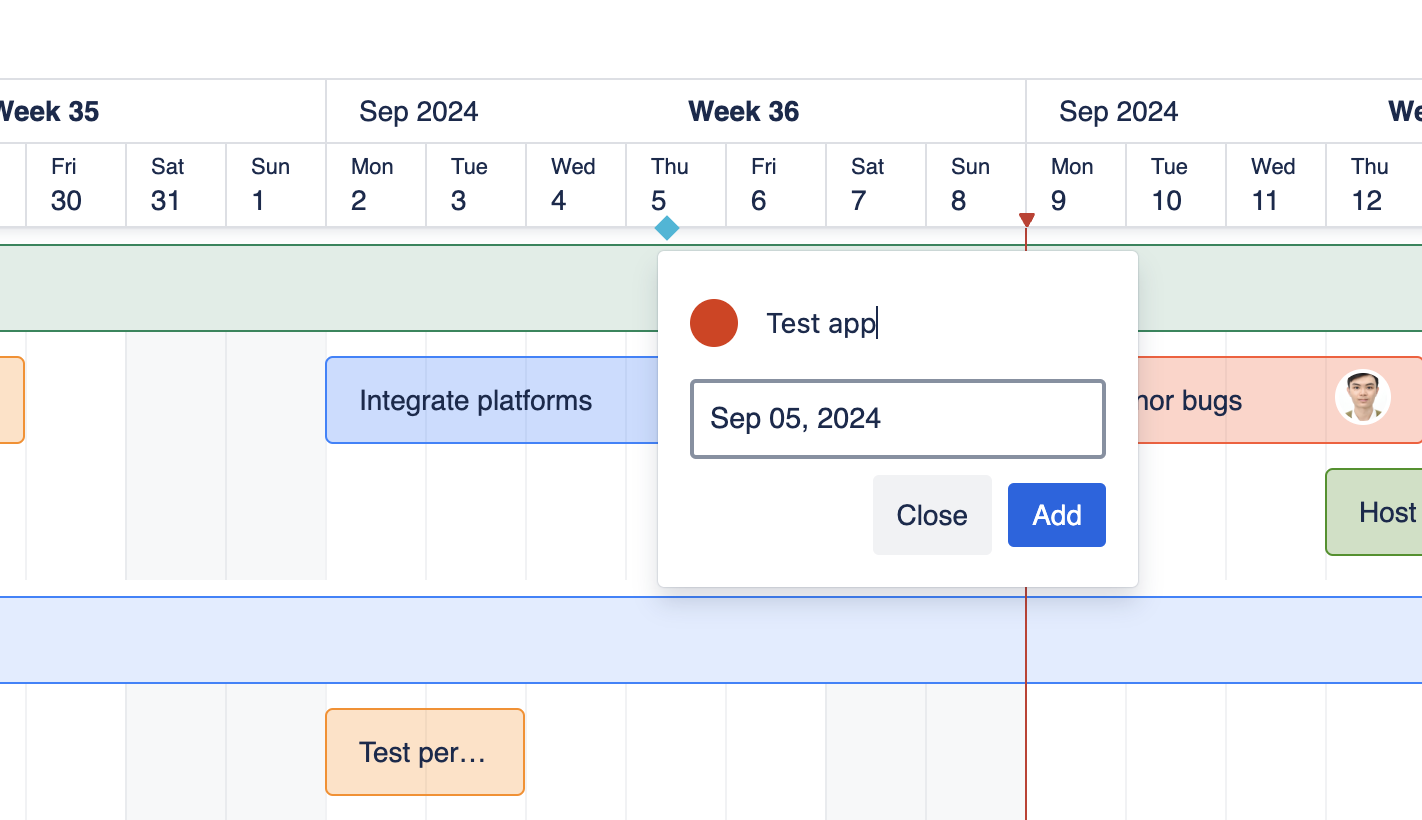Click the Tue 10 day column header

click(x=1176, y=185)
